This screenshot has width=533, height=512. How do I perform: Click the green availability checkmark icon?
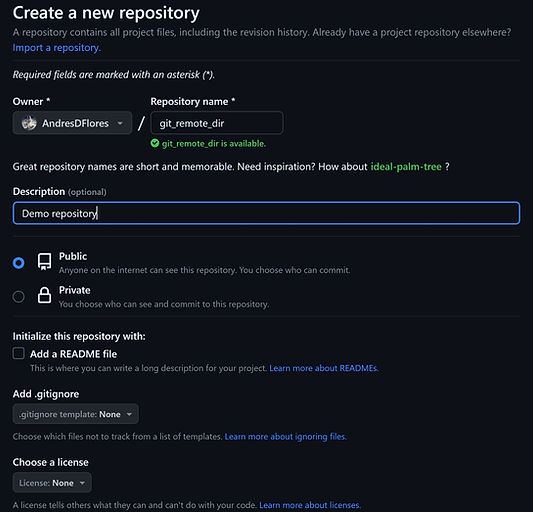[155, 143]
